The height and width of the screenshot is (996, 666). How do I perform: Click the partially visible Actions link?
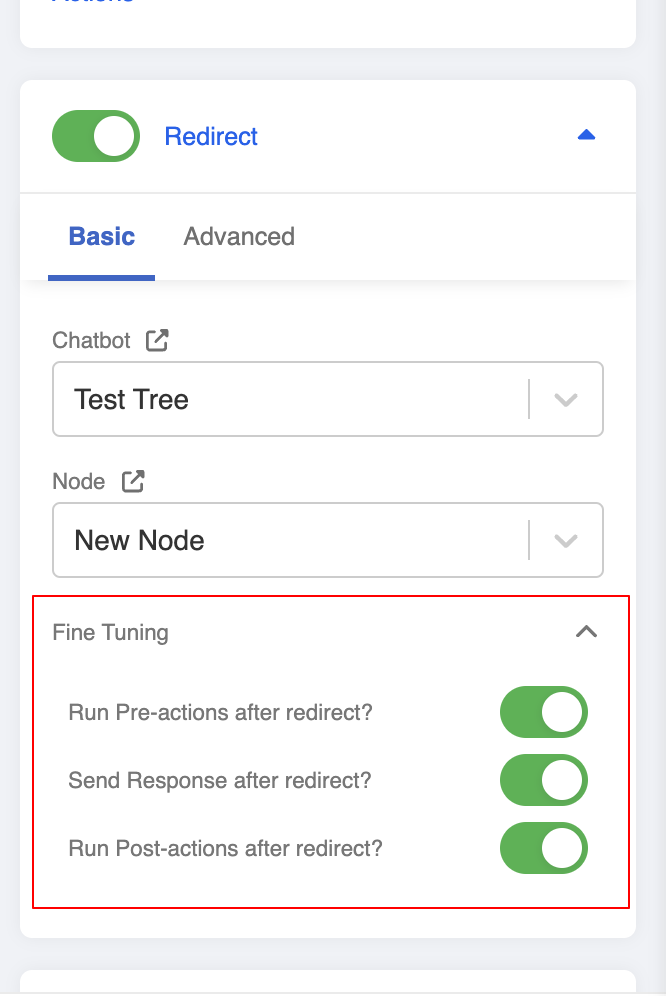point(93,2)
